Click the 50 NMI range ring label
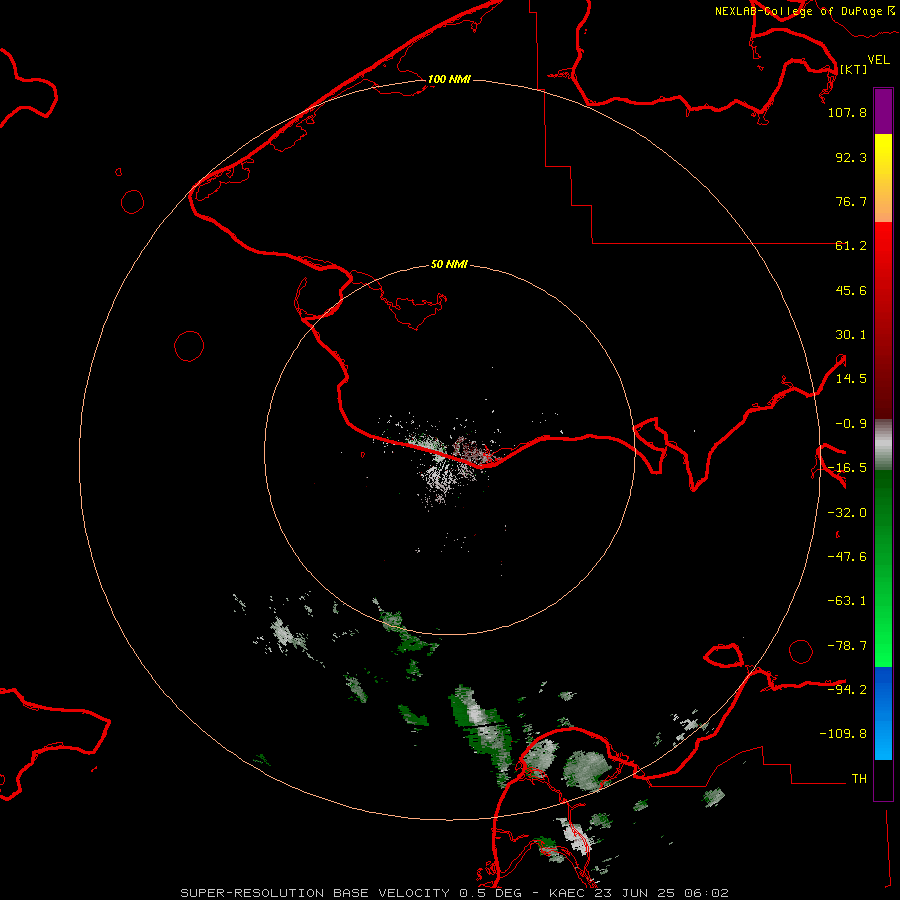The width and height of the screenshot is (900, 900). tap(449, 264)
